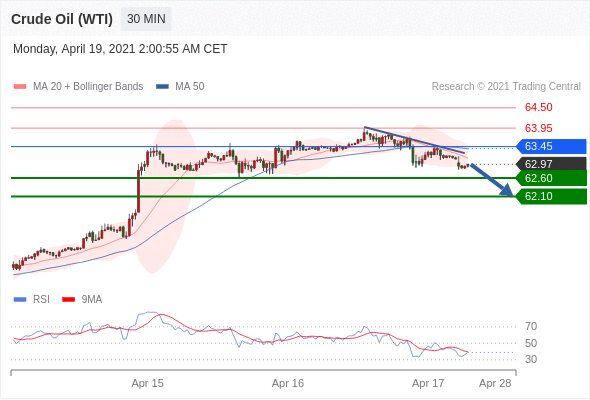Click the Crude Oil (WTI) title
This screenshot has height=400, width=590.
pyautogui.click(x=62, y=19)
